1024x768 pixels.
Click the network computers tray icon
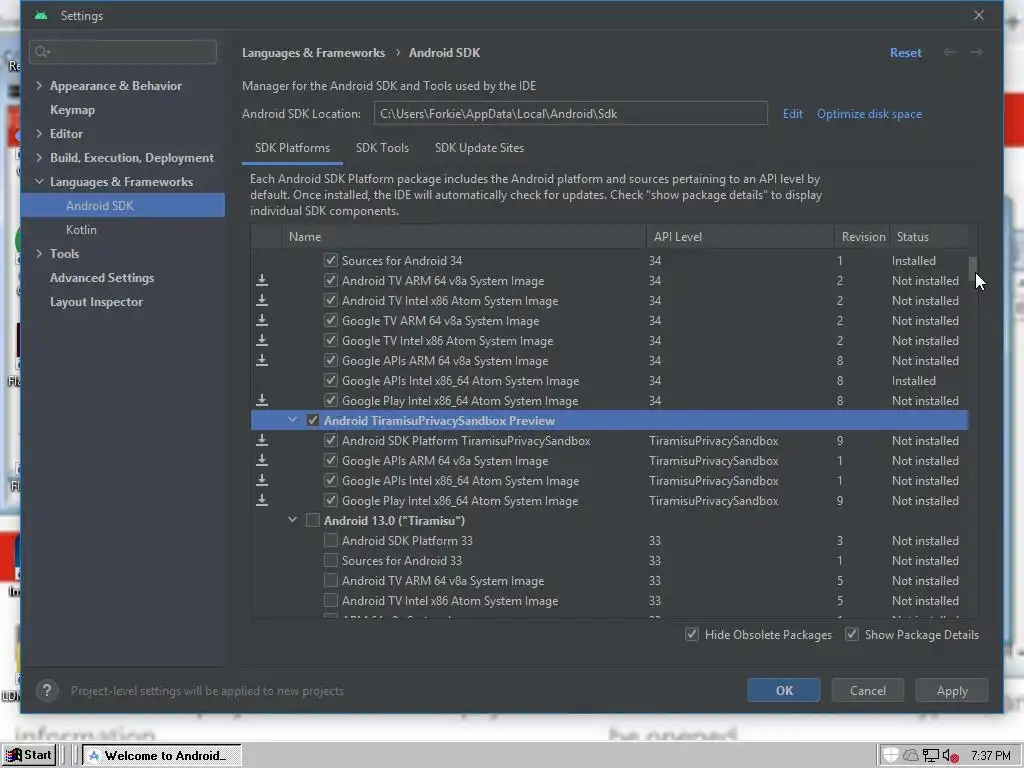931,756
